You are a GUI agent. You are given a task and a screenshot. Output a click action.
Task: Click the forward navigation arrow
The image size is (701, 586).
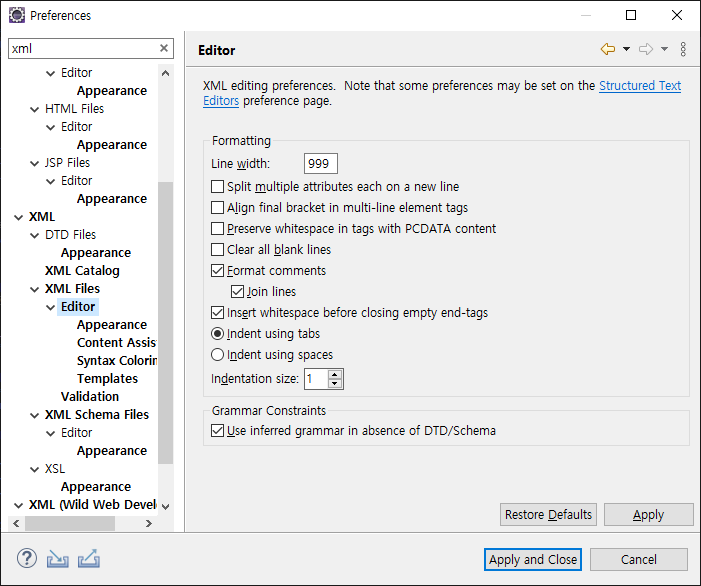646,49
